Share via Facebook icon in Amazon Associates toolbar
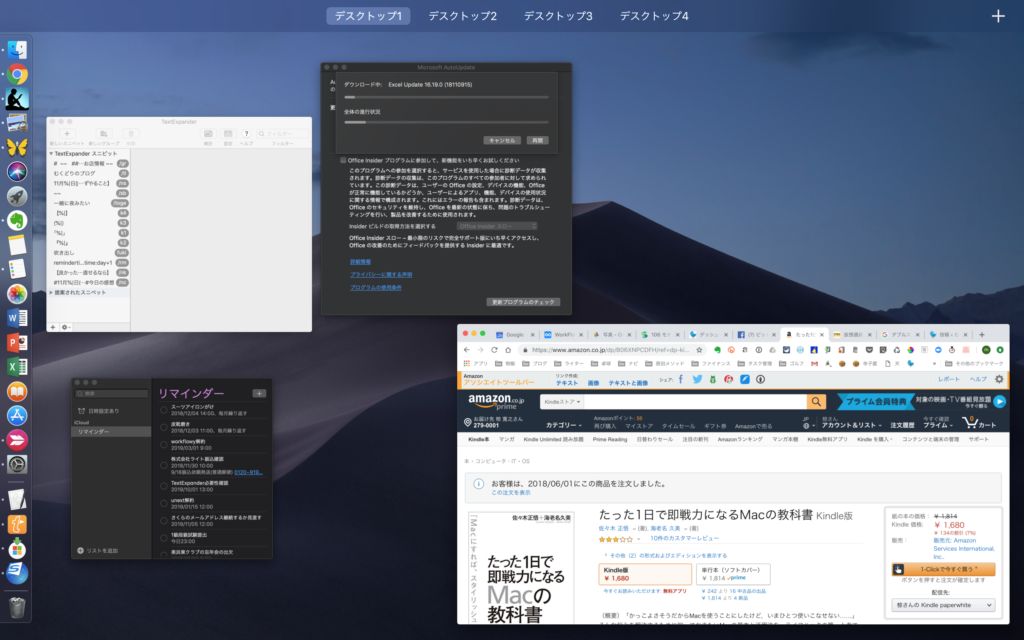The width and height of the screenshot is (1024, 640). point(680,379)
